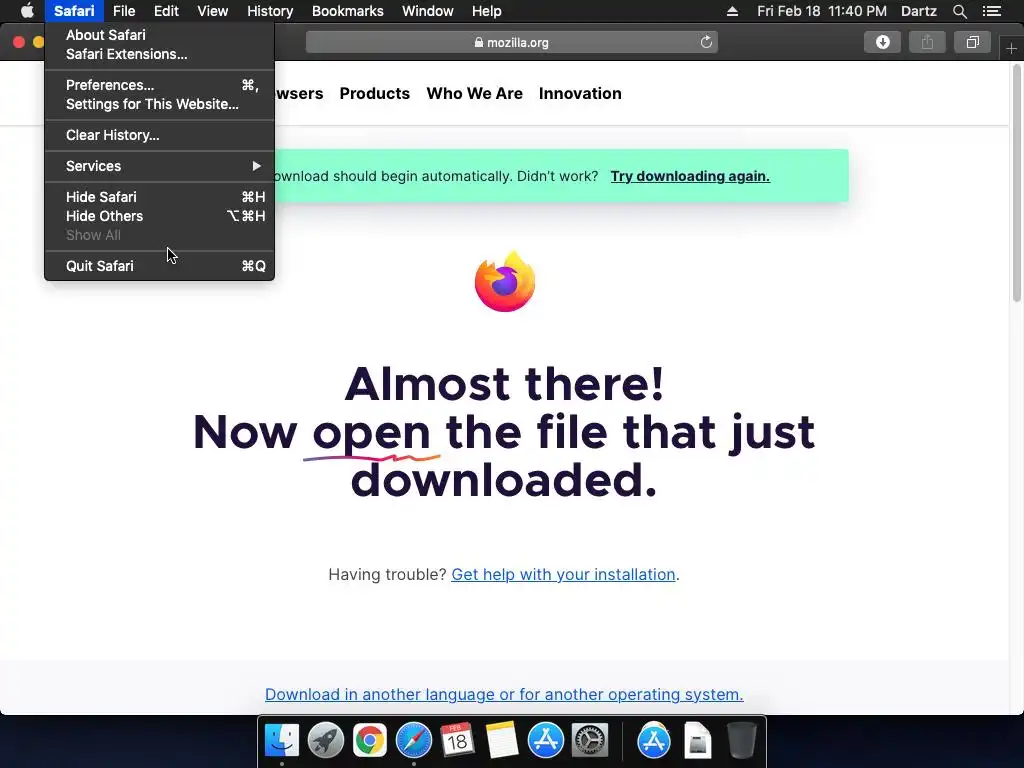Image resolution: width=1024 pixels, height=768 pixels.
Task: Choose Quit Safari
Action: click(x=159, y=266)
